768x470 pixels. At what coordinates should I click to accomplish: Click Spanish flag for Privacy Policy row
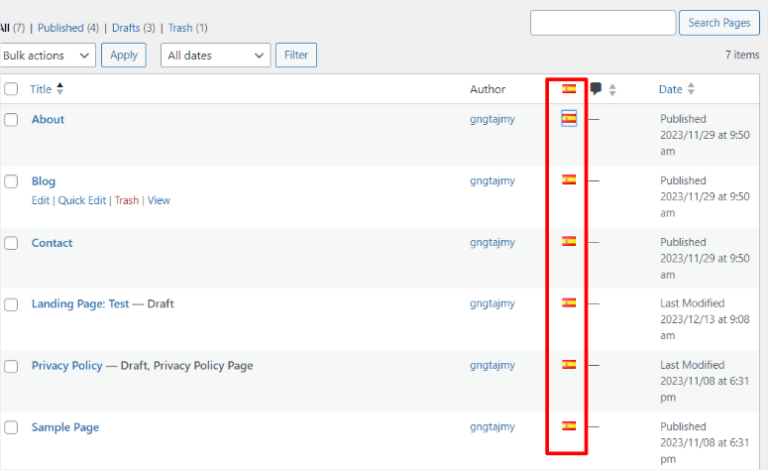[x=568, y=365]
